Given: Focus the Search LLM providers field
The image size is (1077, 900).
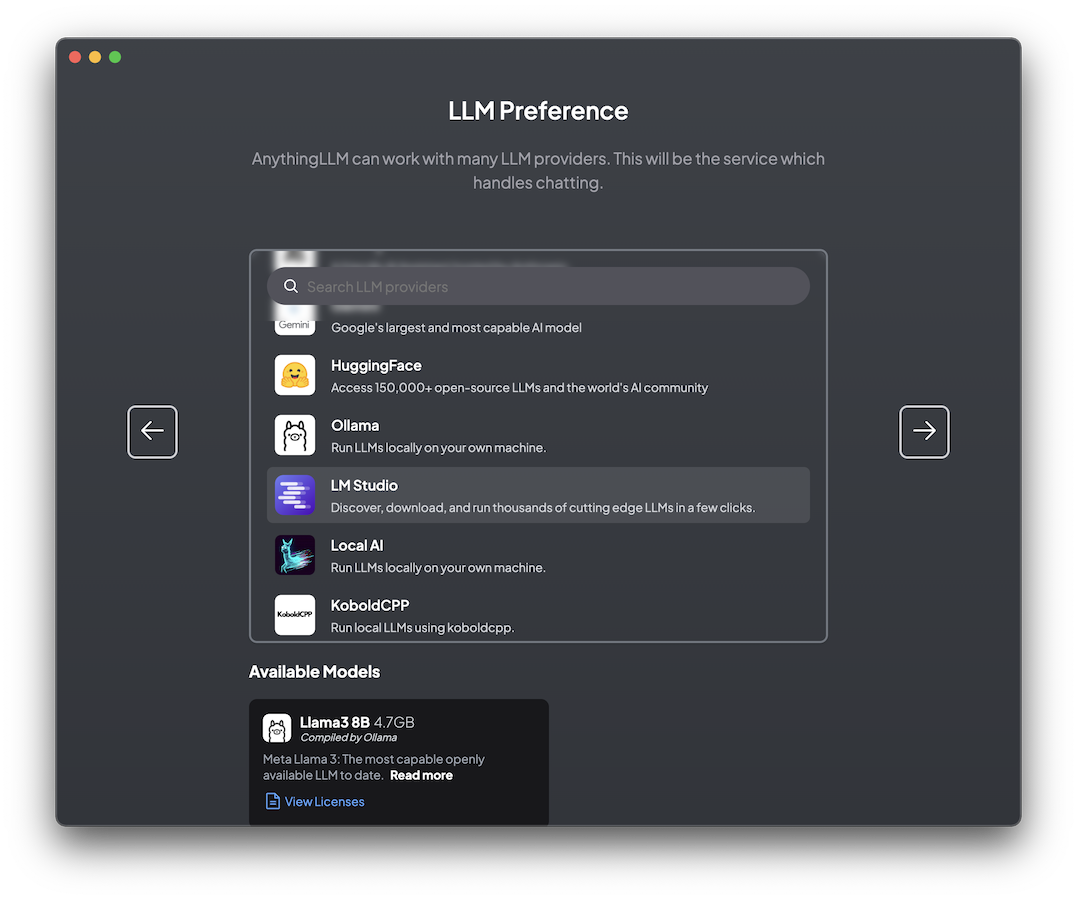Looking at the screenshot, I should 538,286.
